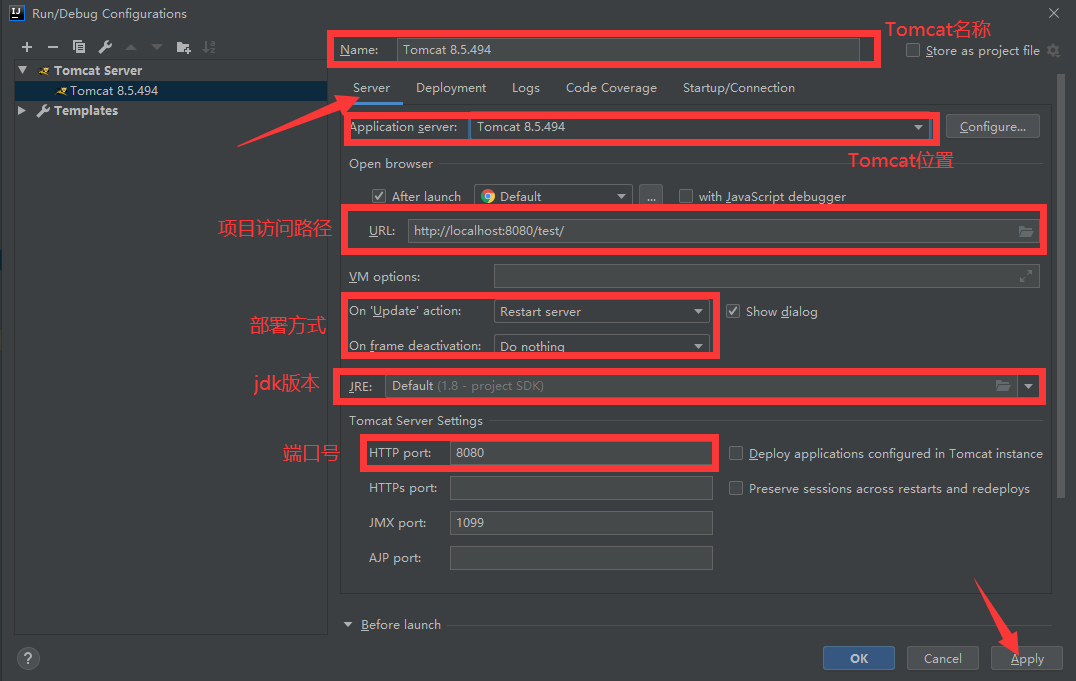Switch to the Code Coverage tab
This screenshot has height=681, width=1076.
(x=611, y=88)
